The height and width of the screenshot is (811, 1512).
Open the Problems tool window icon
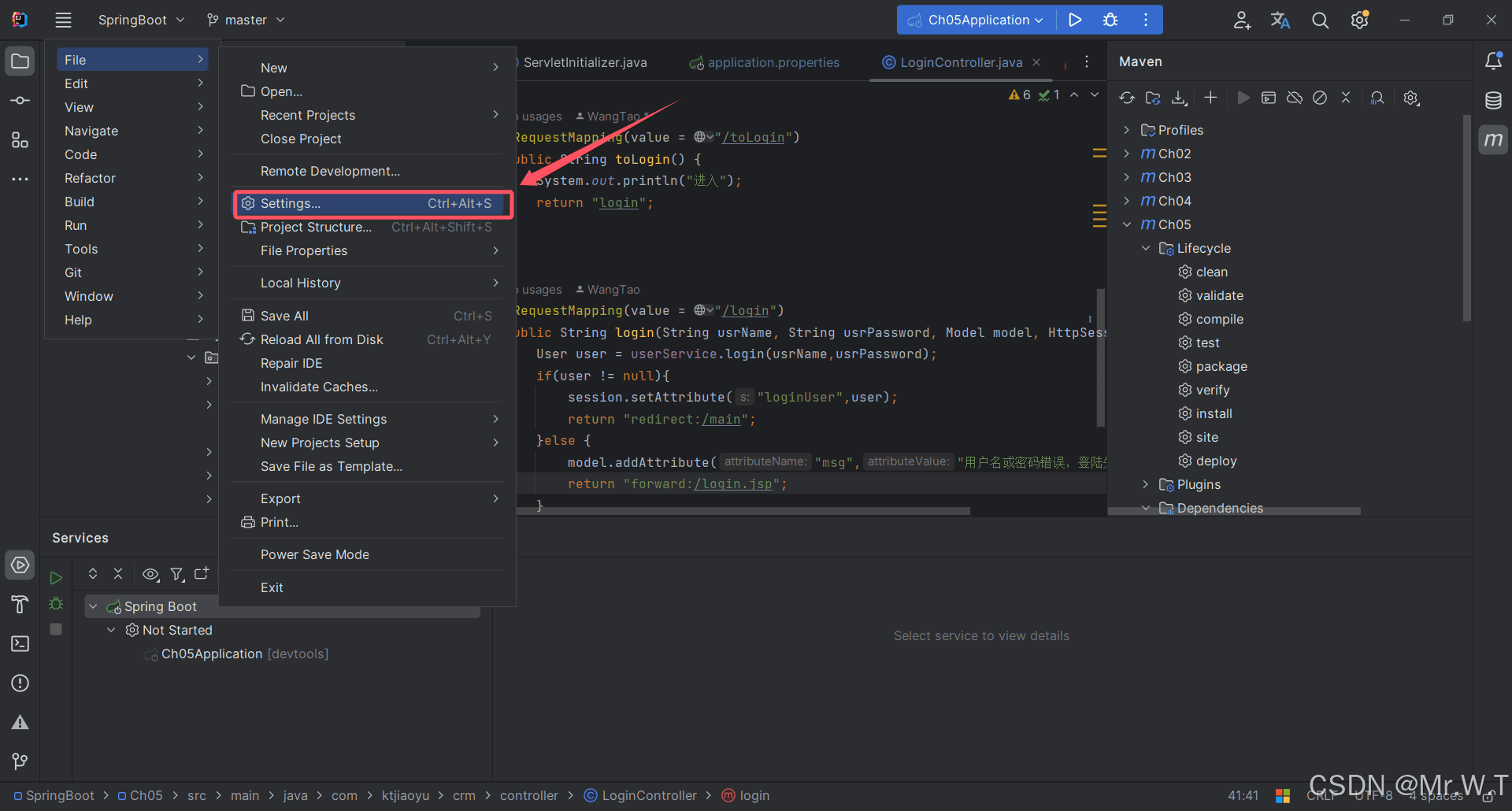click(x=20, y=683)
